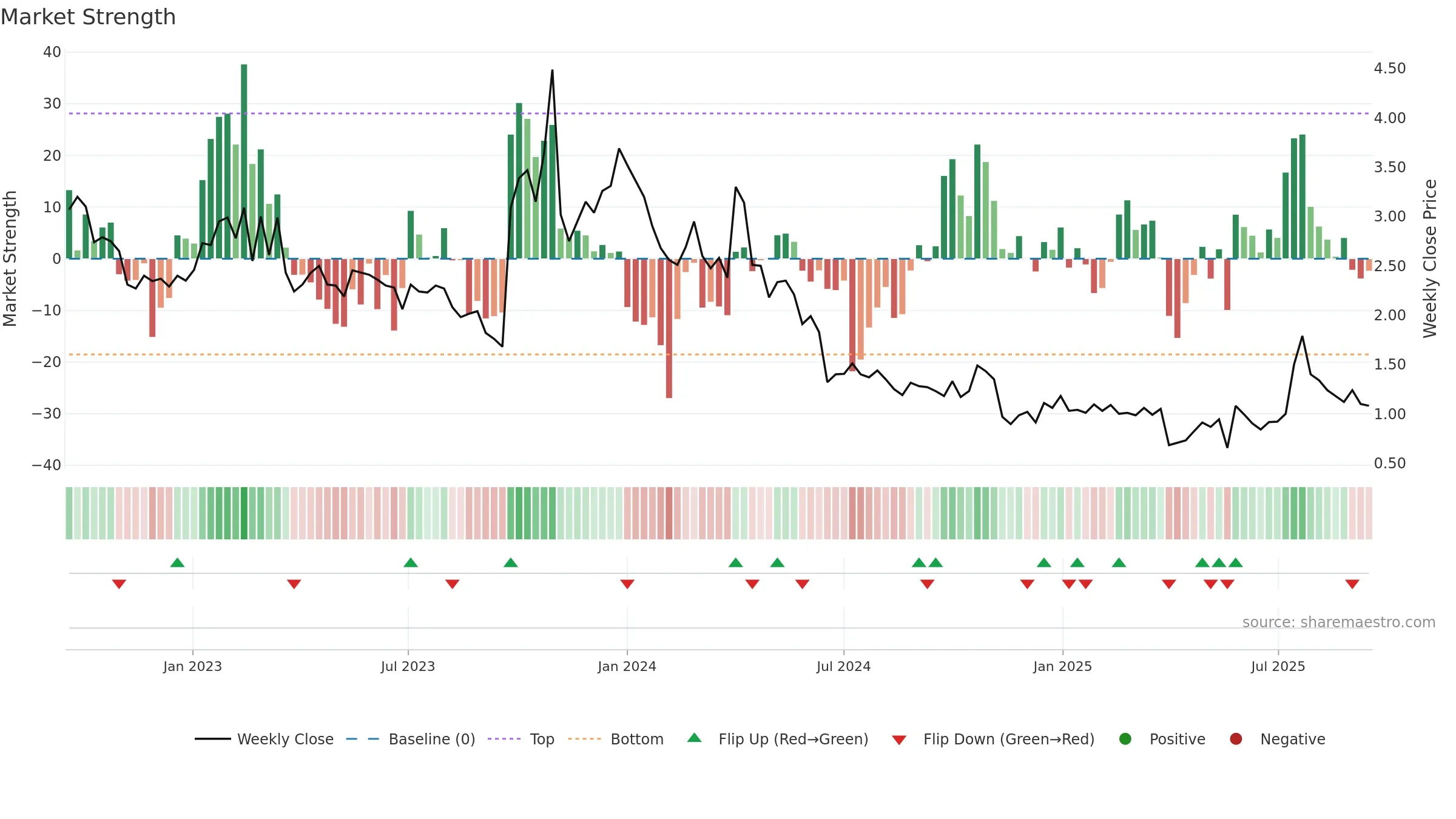Click the red flip-down triangle at Jan 2024
The image size is (1456, 819).
point(627,584)
